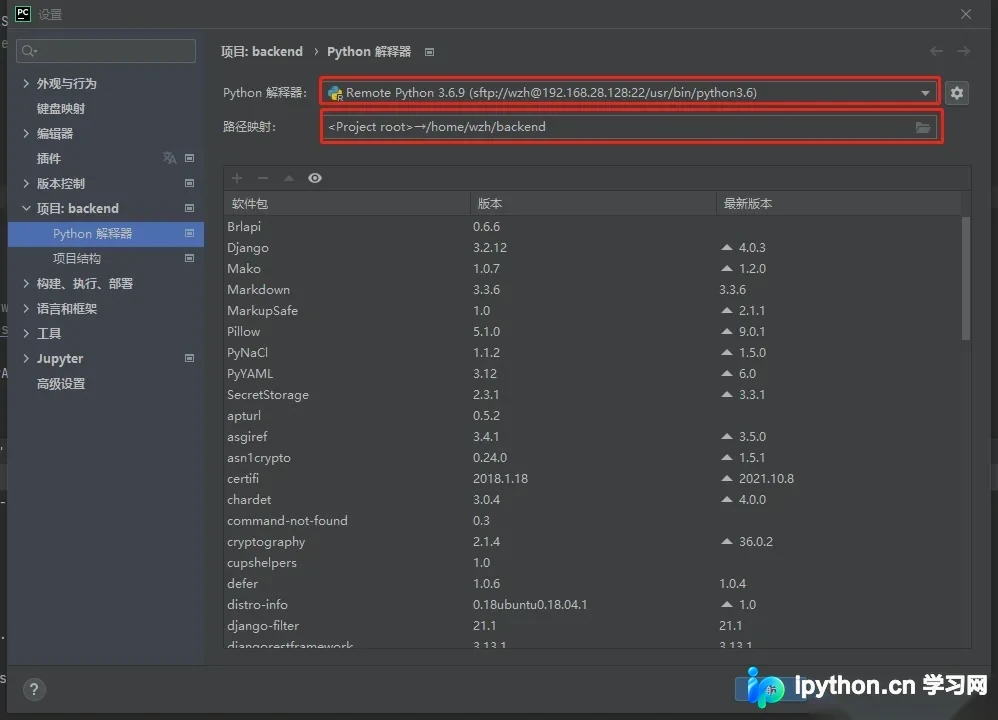This screenshot has width=998, height=720.
Task: Expand the 编辑器 section
Action: [26, 133]
